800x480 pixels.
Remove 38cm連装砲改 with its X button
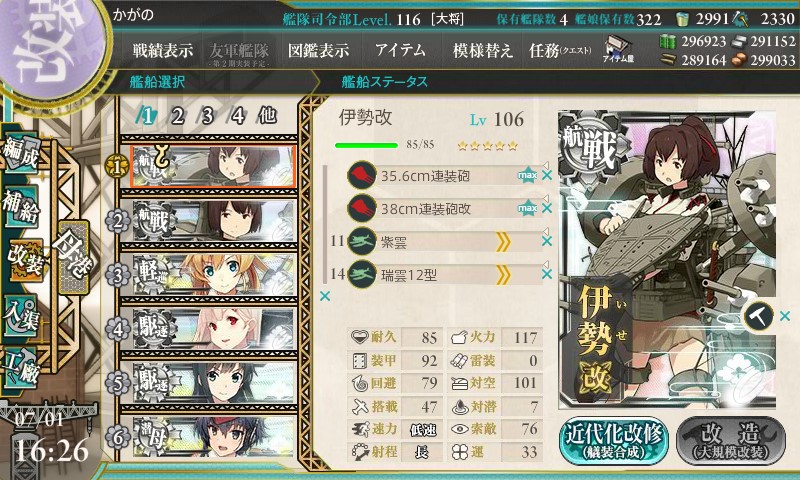[x=547, y=208]
